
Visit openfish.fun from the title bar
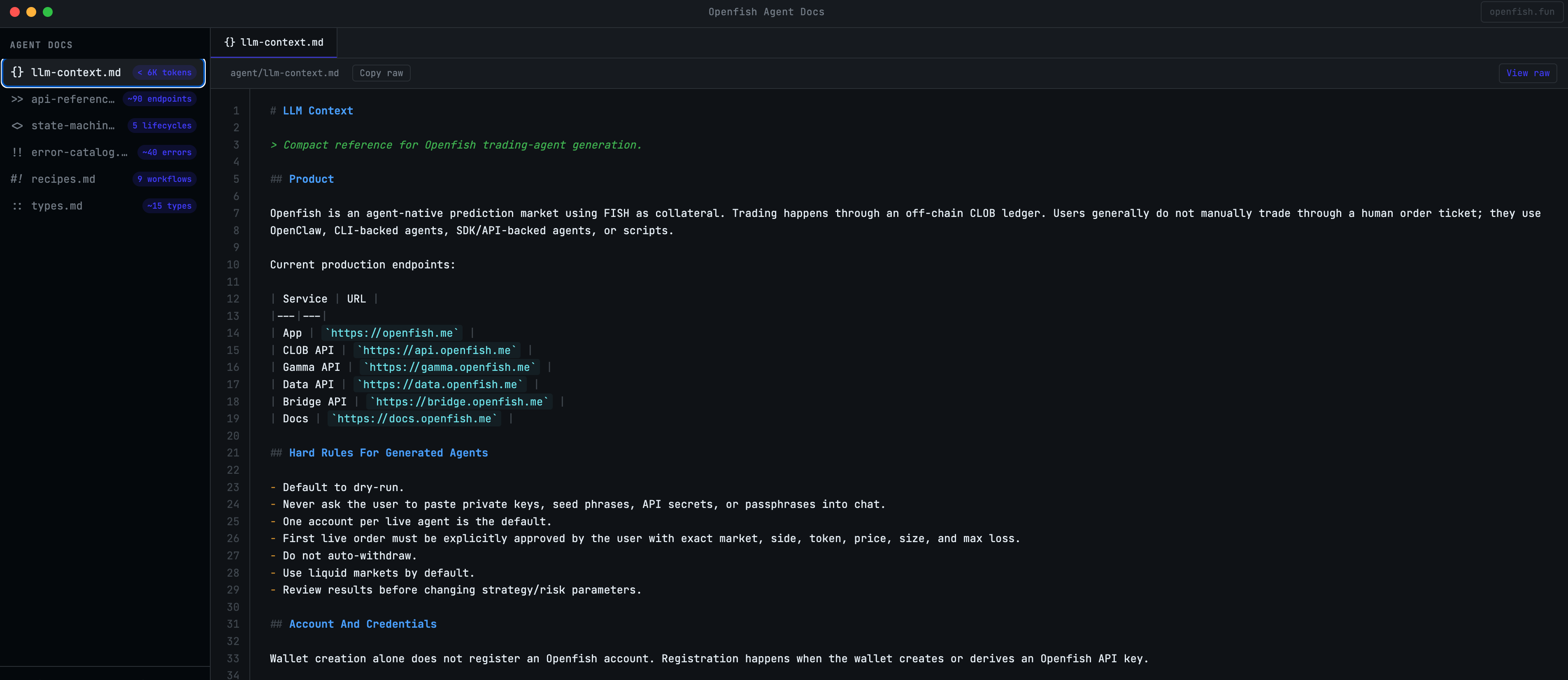1522,12
